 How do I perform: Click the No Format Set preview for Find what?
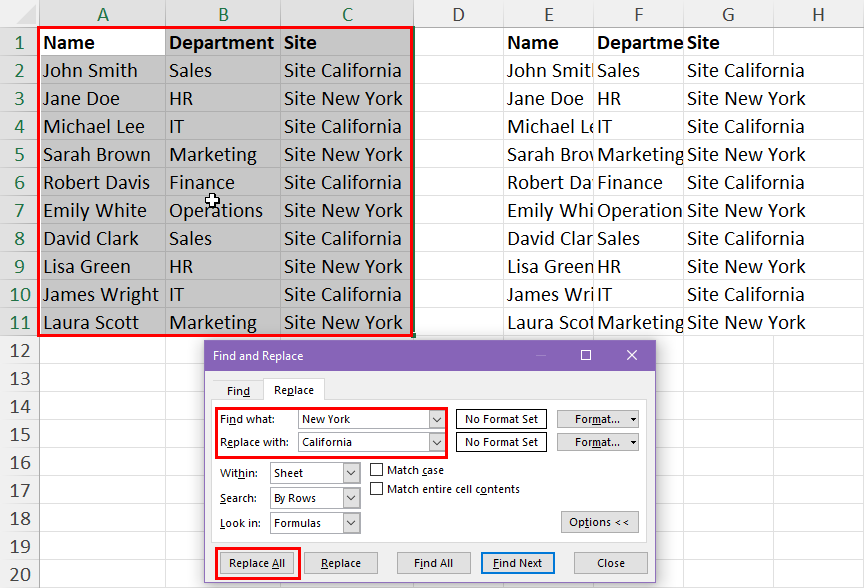click(x=501, y=419)
